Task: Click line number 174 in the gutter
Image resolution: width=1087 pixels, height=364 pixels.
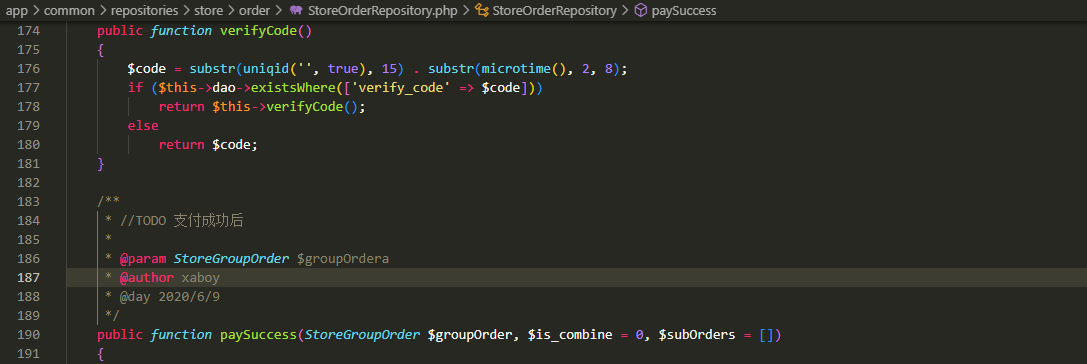Action: [28, 31]
